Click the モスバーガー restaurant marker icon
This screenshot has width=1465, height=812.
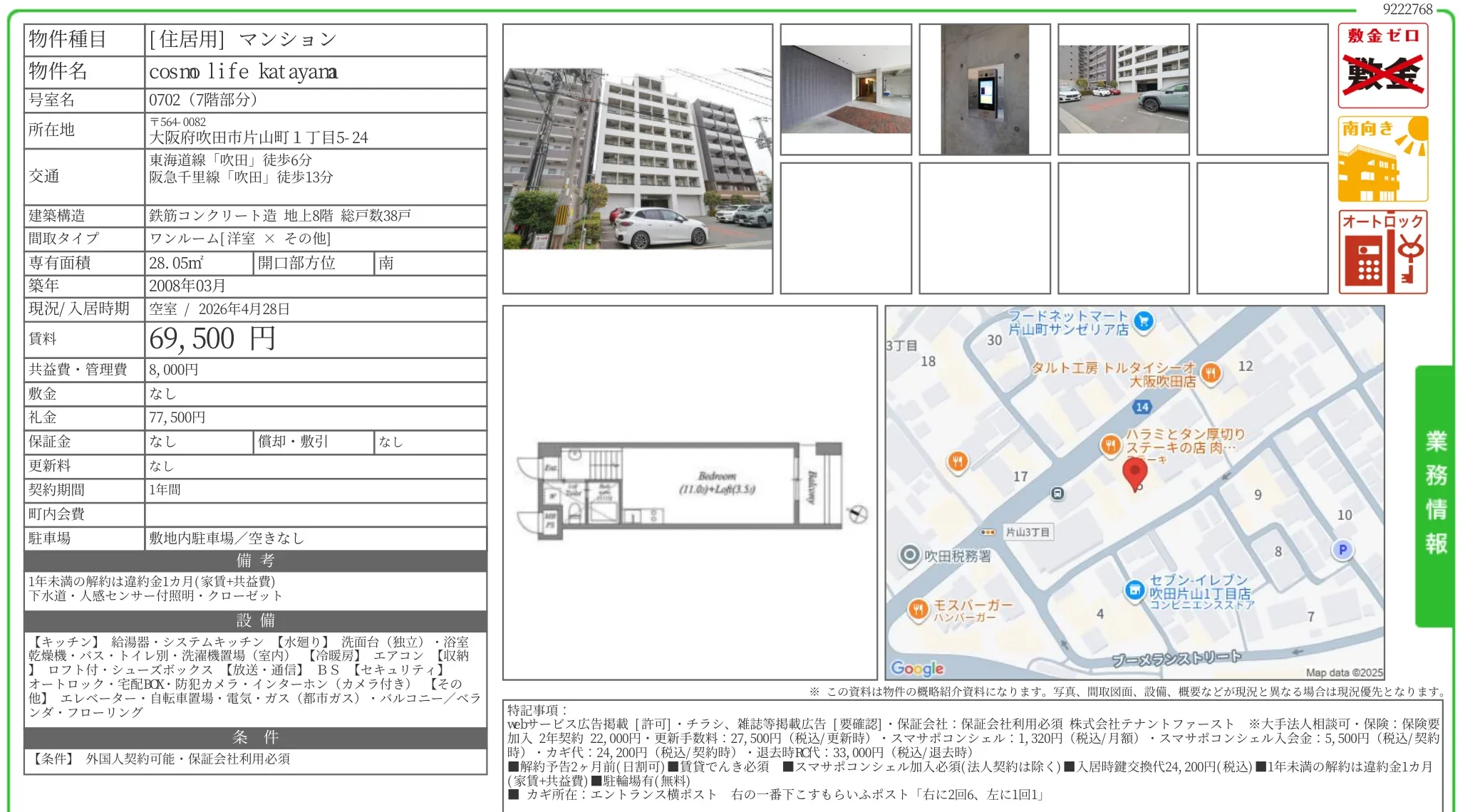click(918, 609)
